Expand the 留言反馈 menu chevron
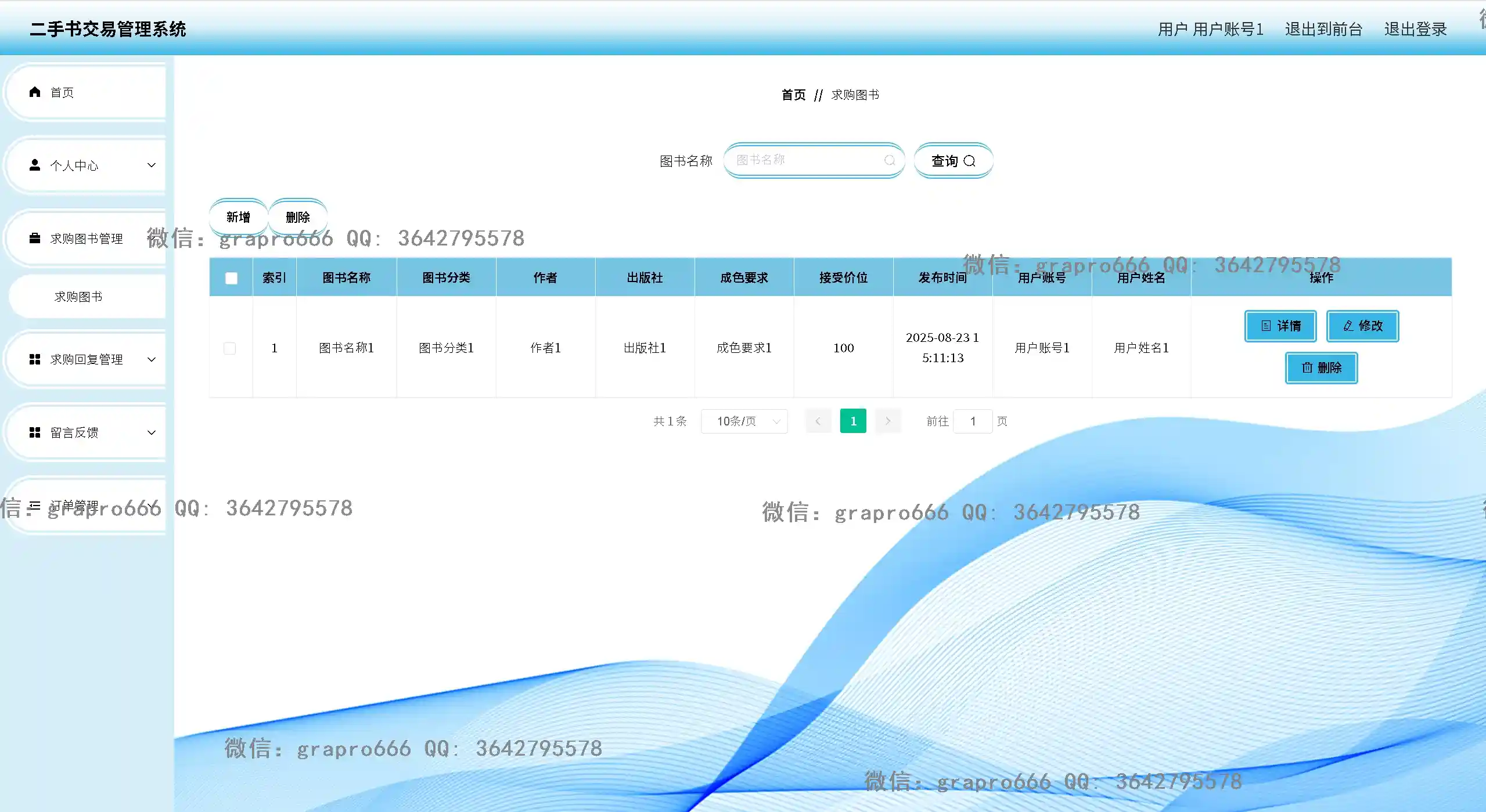Screen dimensions: 1486x812 pos(152,432)
